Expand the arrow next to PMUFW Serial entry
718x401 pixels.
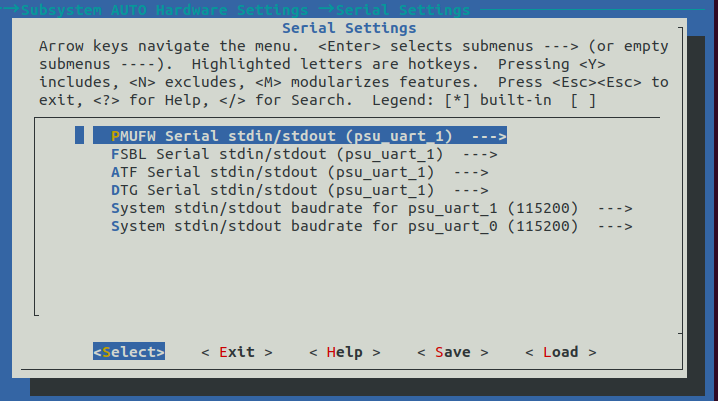point(489,136)
